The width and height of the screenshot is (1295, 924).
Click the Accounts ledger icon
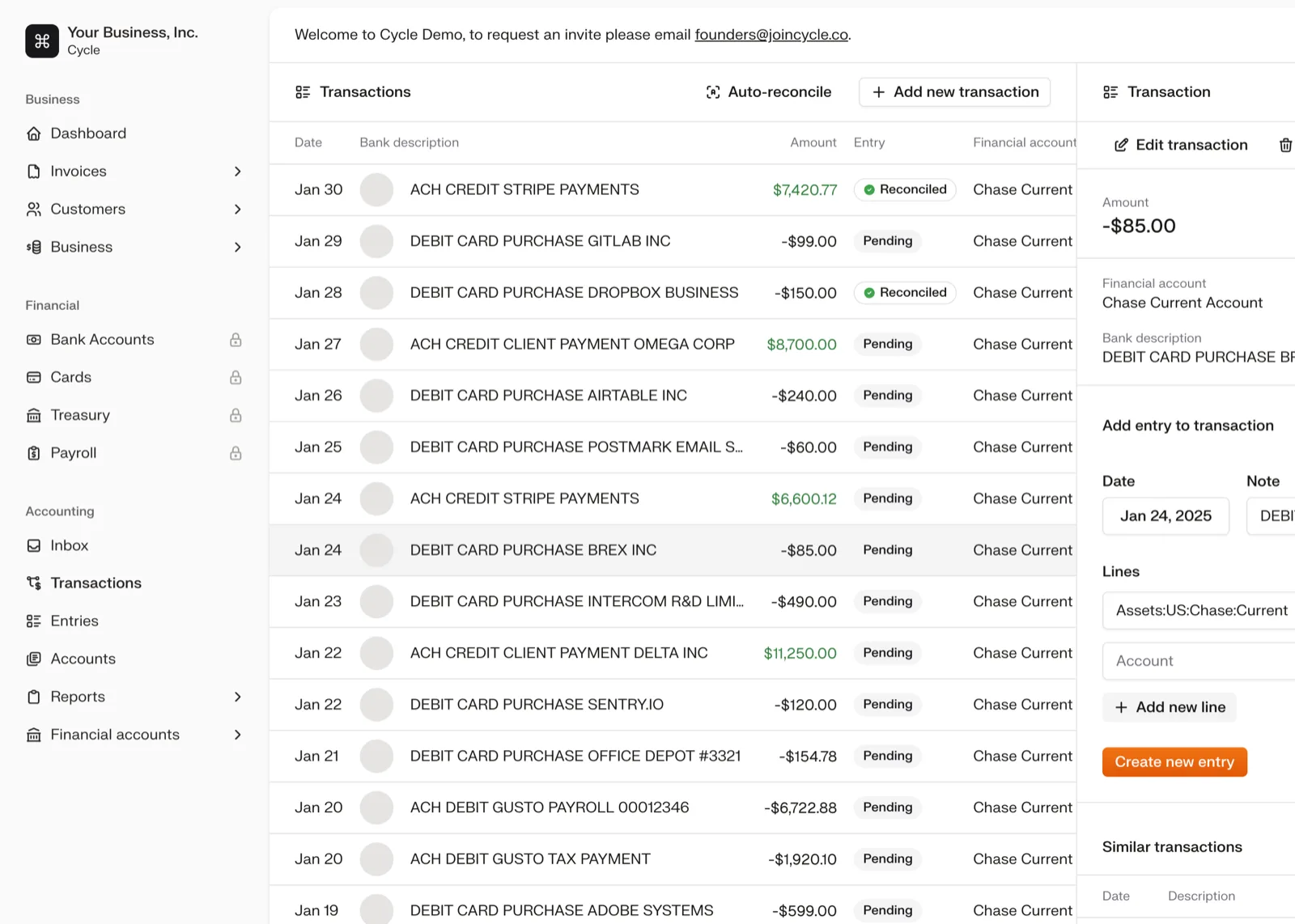point(34,659)
